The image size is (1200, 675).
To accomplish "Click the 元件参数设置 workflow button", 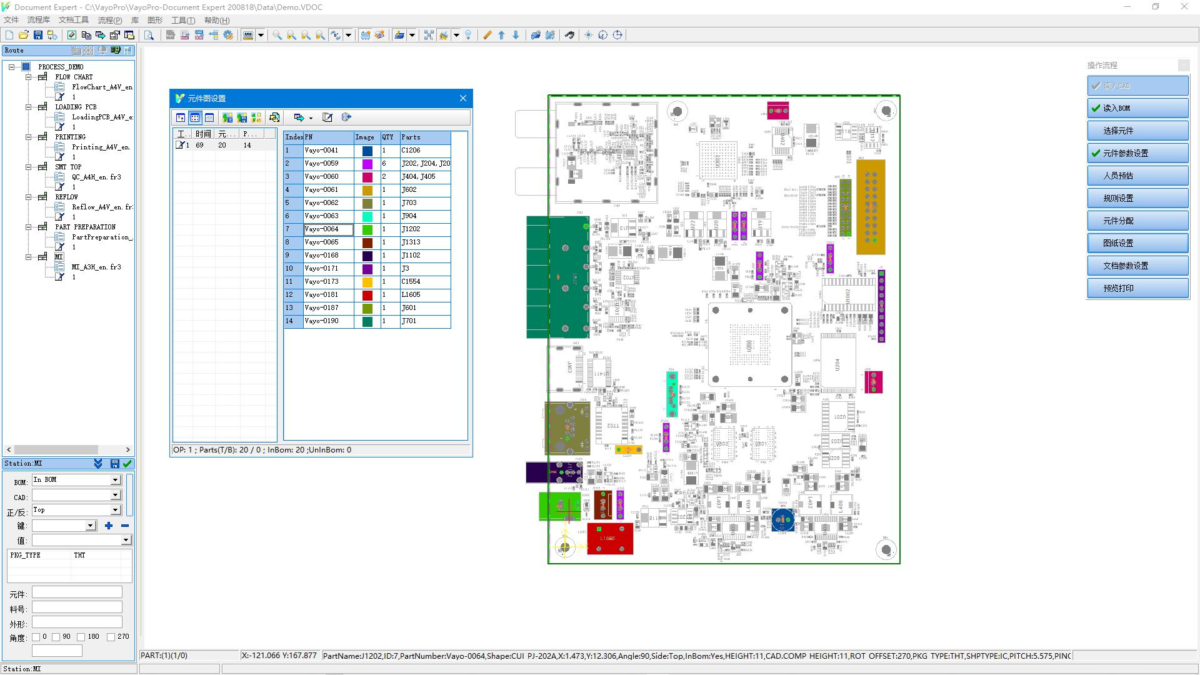I will coord(1138,153).
